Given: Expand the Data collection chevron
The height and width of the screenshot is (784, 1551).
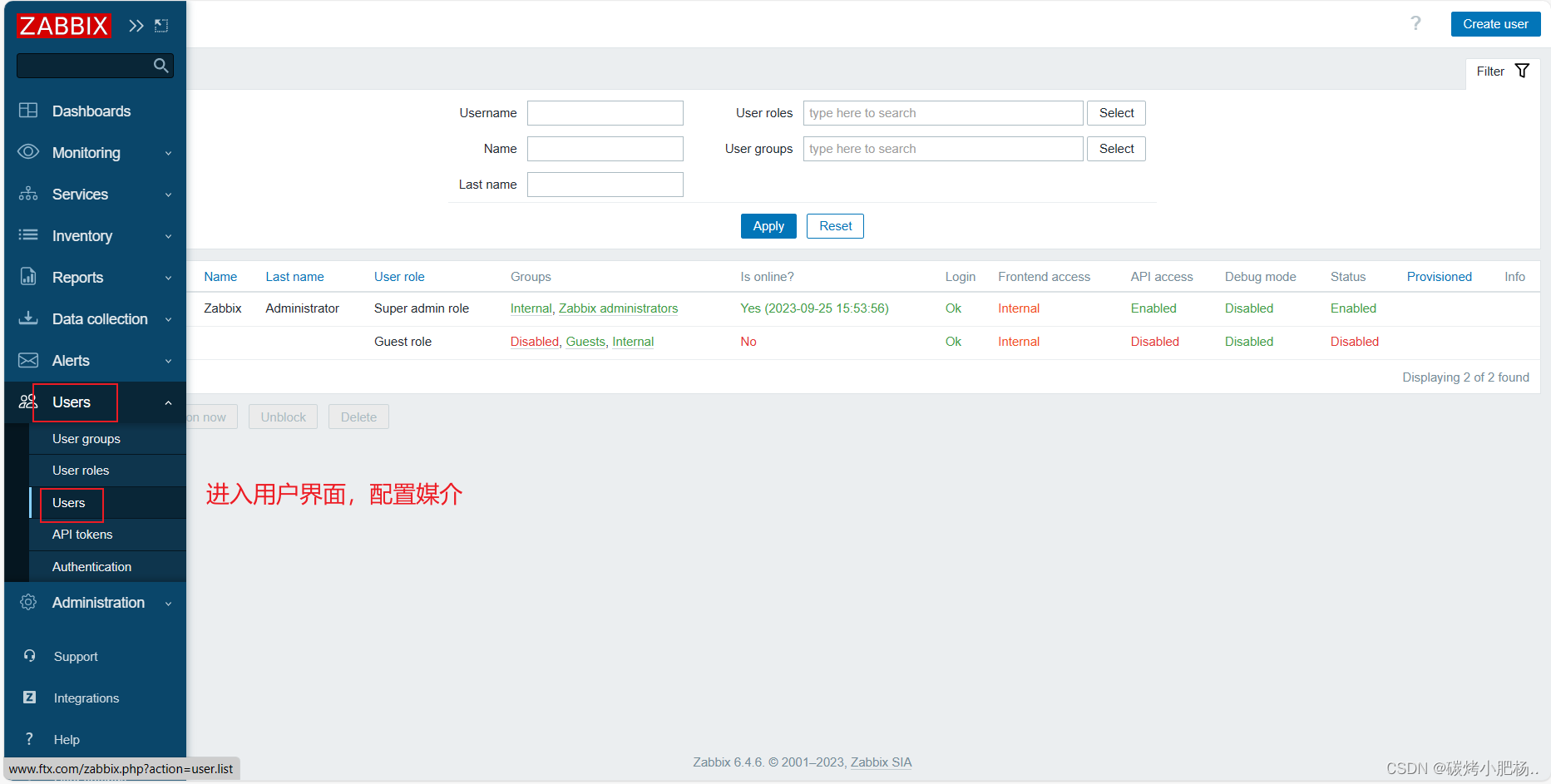Looking at the screenshot, I should coord(168,319).
